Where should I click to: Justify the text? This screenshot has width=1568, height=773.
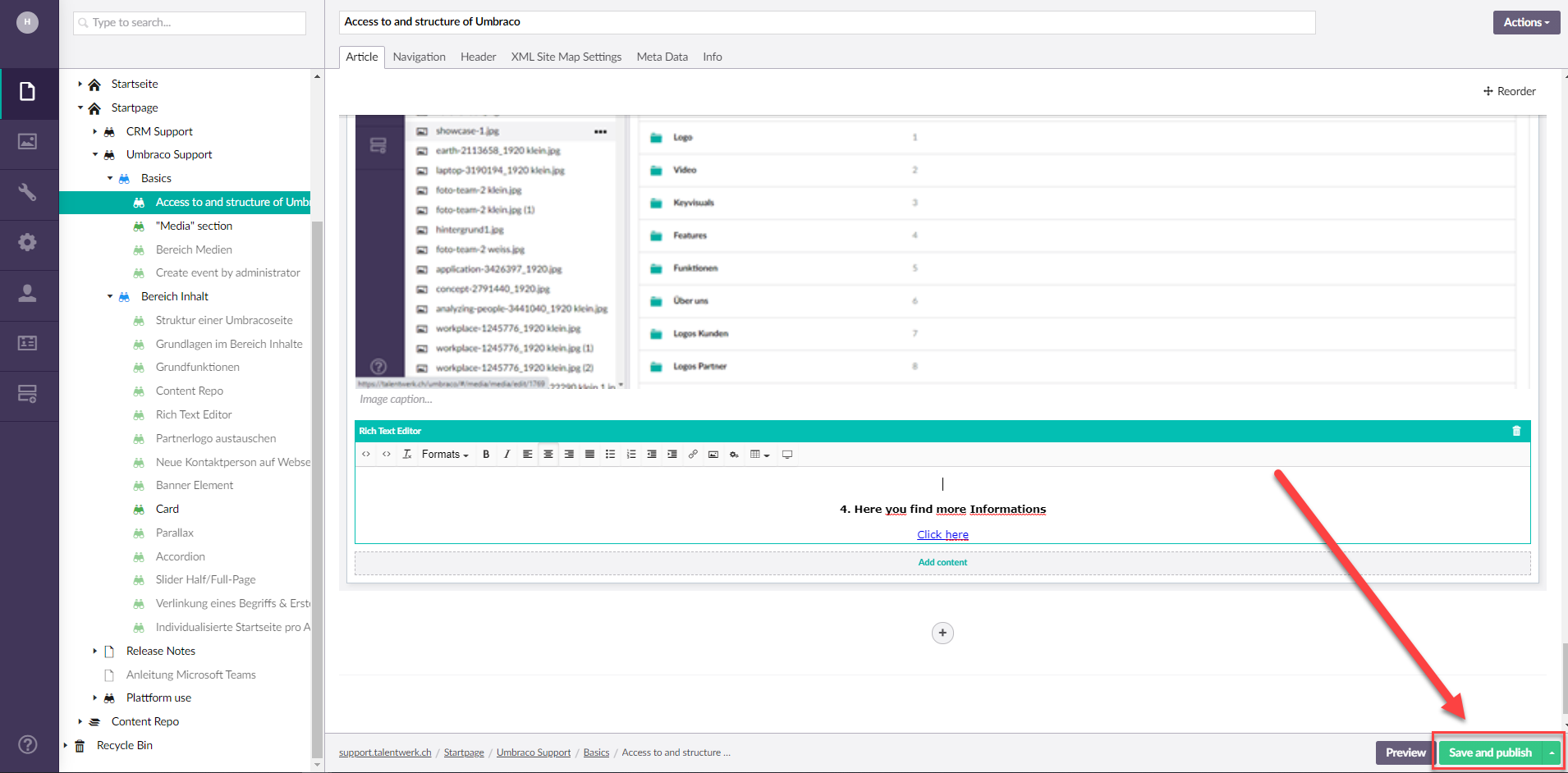[x=589, y=455]
